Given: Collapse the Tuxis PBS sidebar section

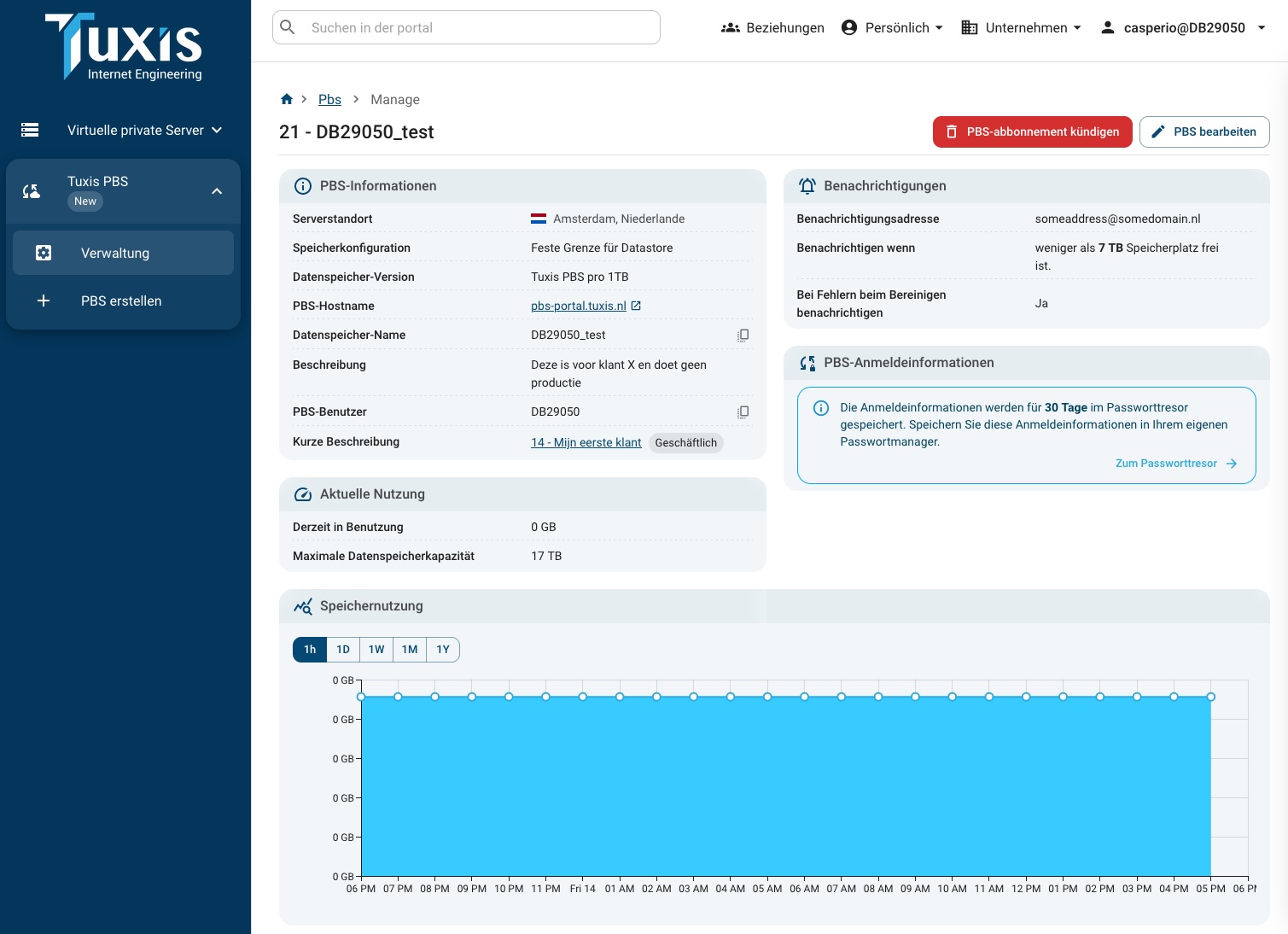Looking at the screenshot, I should (217, 191).
